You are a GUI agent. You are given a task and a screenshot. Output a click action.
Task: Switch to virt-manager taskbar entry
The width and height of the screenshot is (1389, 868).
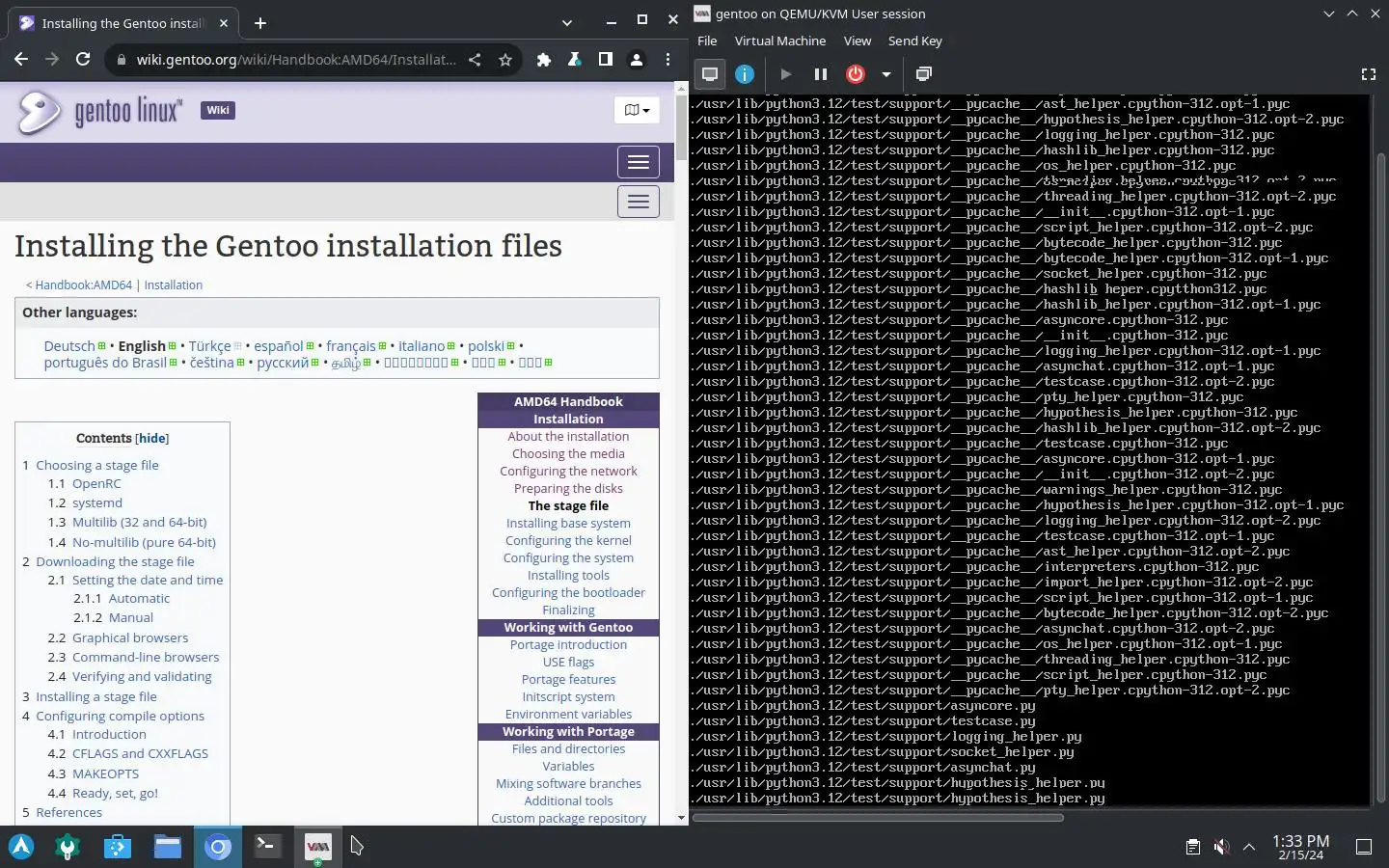[x=317, y=847]
